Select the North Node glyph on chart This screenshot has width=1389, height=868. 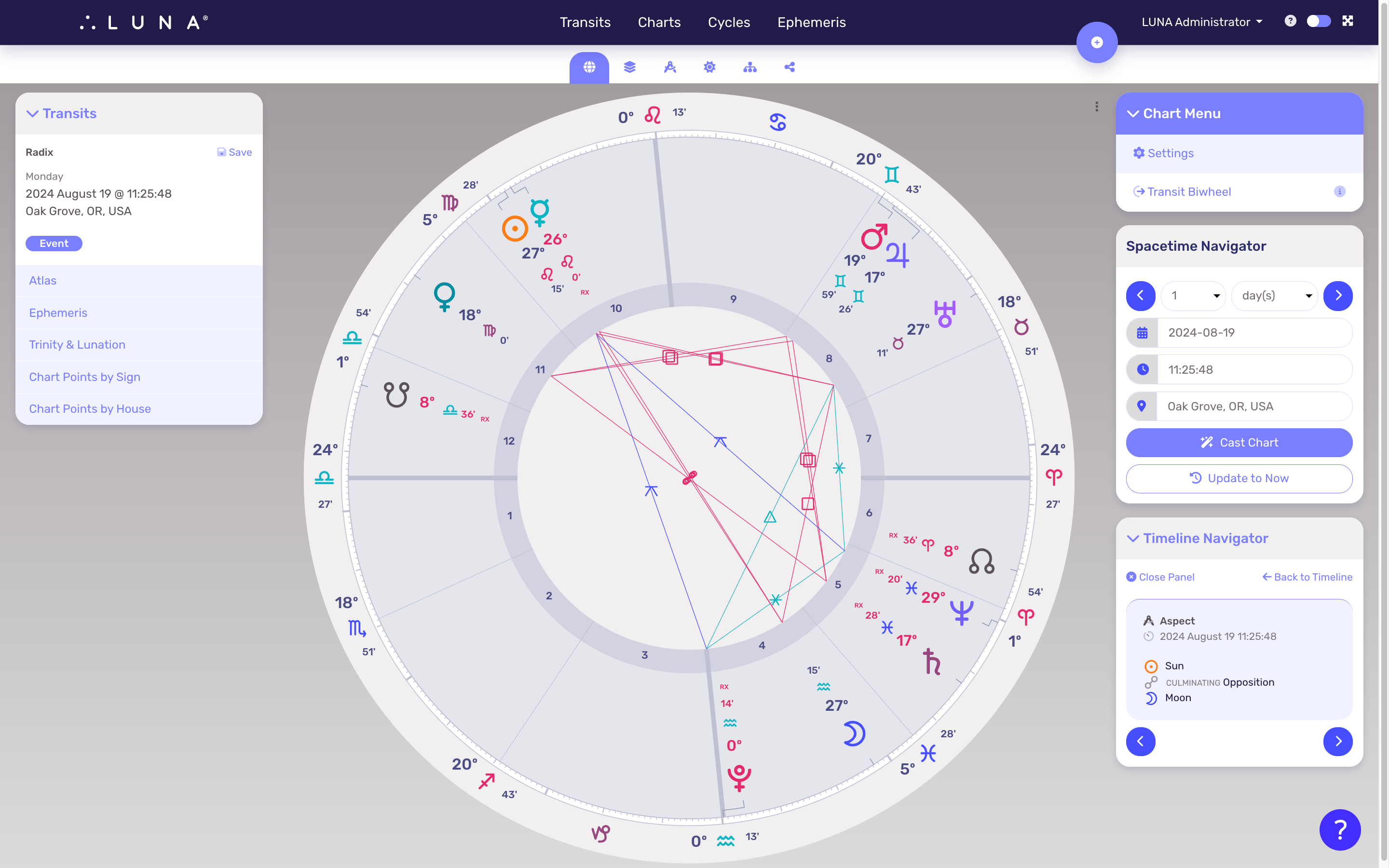point(981,561)
